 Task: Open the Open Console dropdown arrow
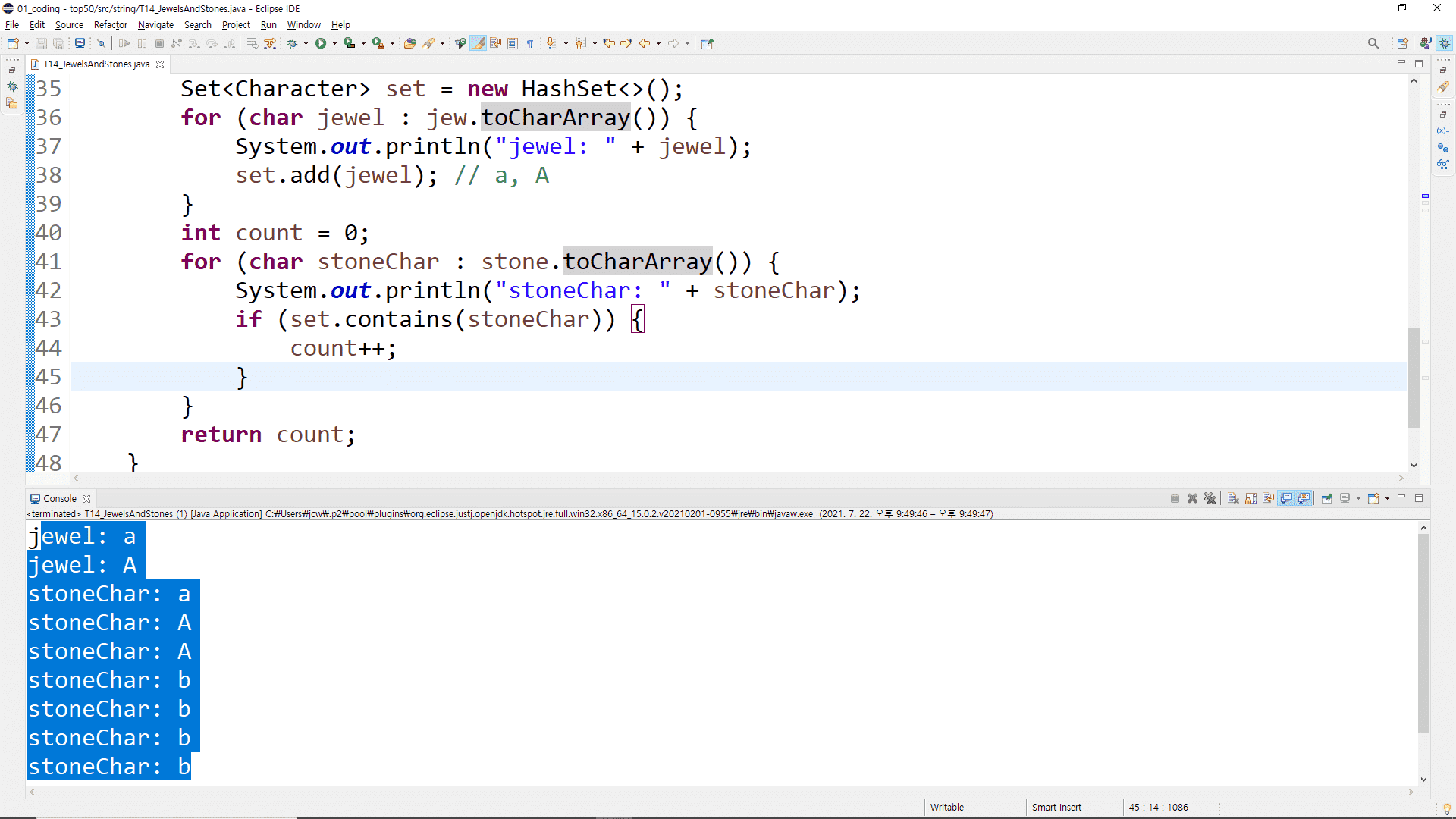pos(1387,498)
